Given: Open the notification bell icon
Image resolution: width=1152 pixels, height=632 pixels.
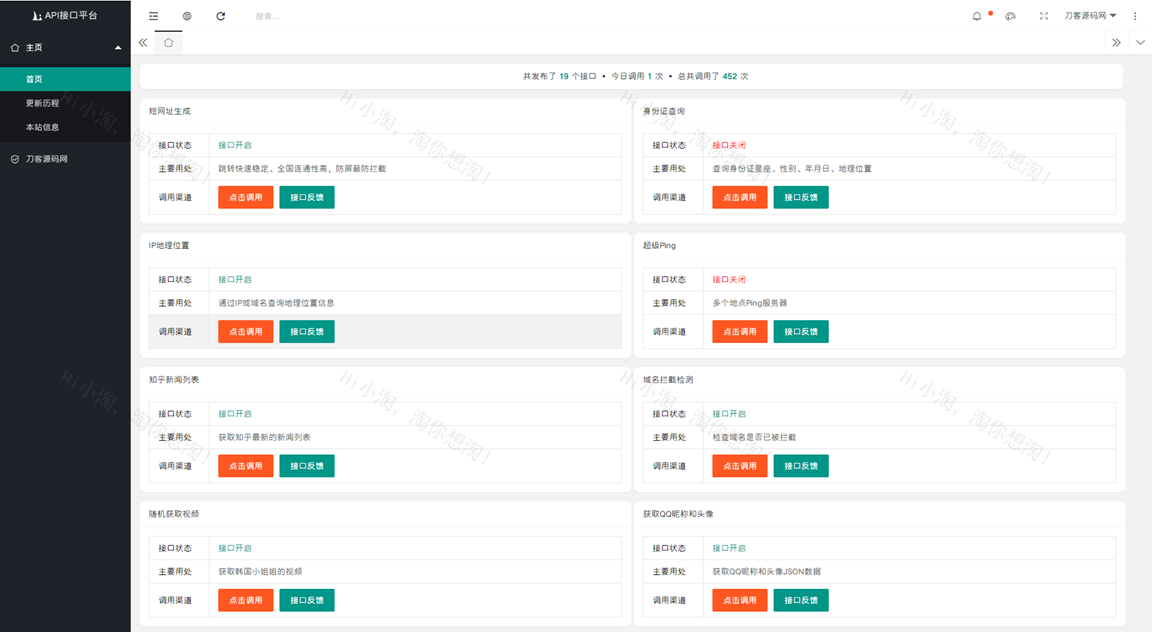Looking at the screenshot, I should [x=976, y=16].
